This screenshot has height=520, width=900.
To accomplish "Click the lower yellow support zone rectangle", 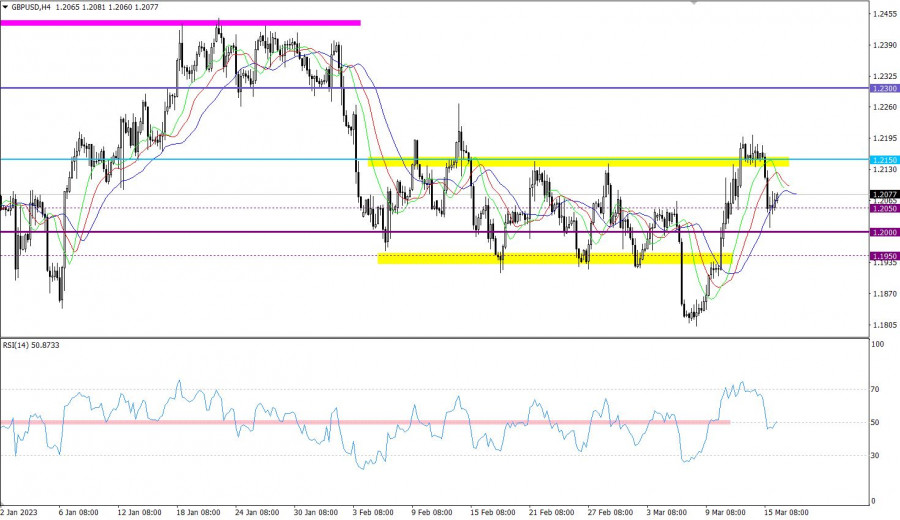I will [x=555, y=258].
